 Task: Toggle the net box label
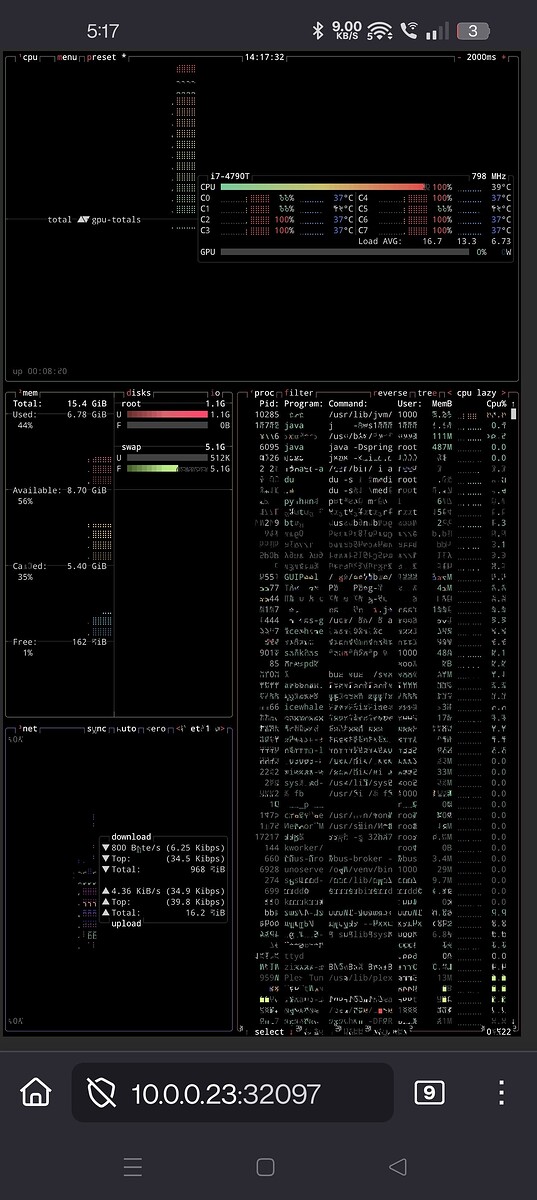click(x=29, y=728)
